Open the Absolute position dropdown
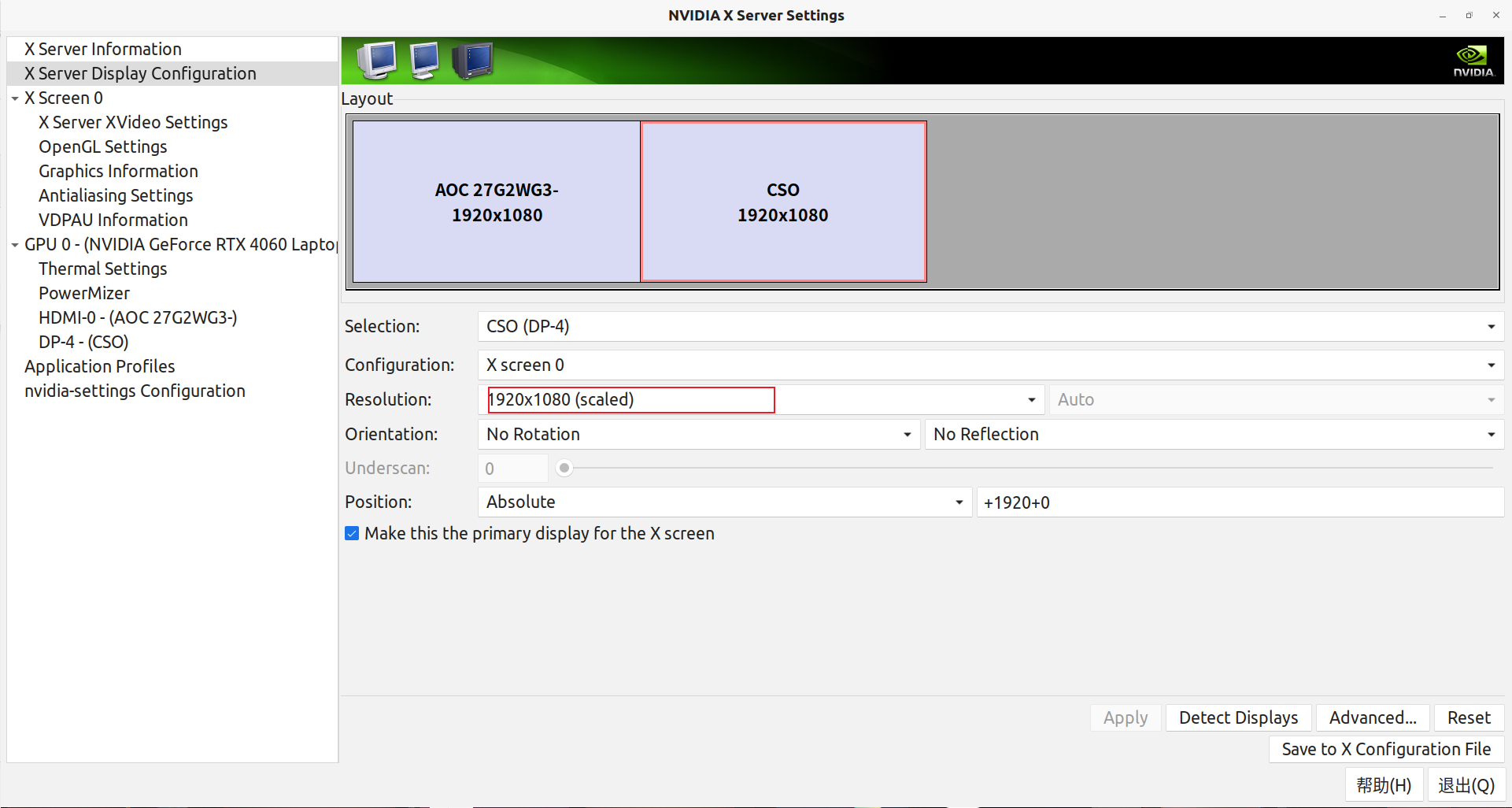Viewport: 1512px width, 808px height. pyautogui.click(x=724, y=502)
